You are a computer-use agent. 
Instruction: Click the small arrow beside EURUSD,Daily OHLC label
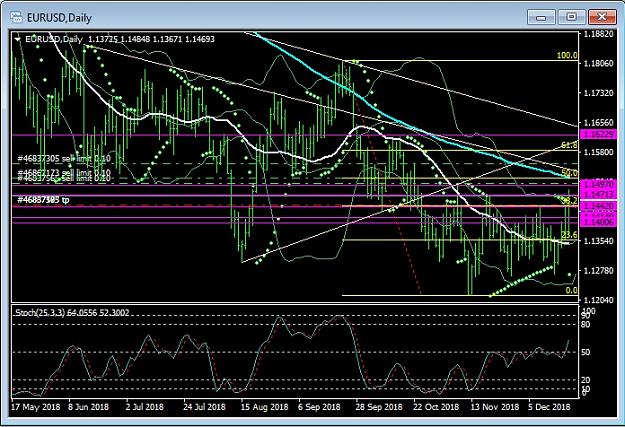18,39
